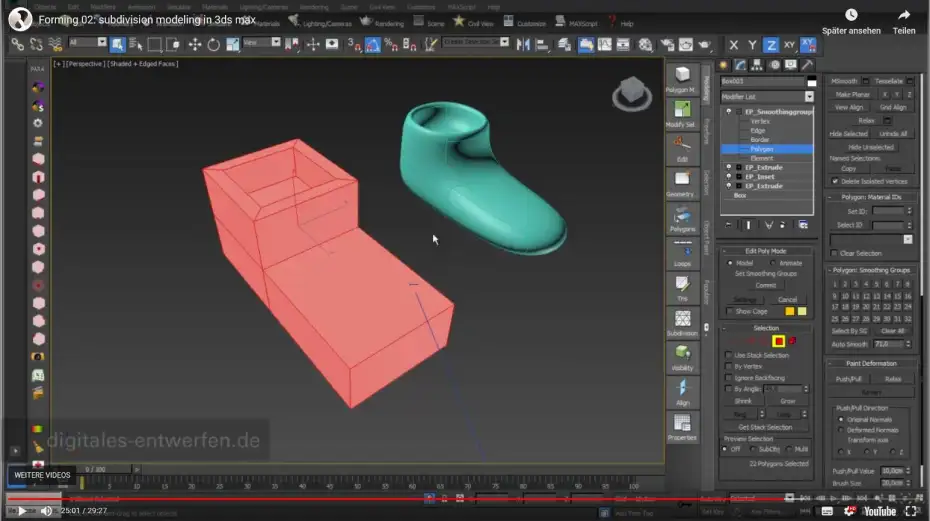The height and width of the screenshot is (521, 930).
Task: Open the Display command panel tab
Action: coord(791,65)
